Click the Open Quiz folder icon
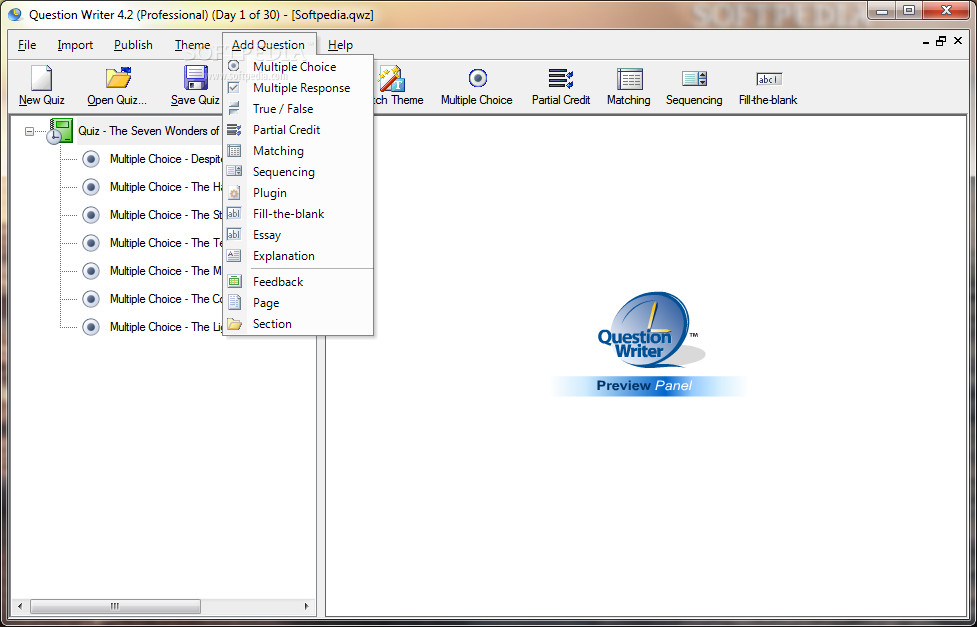977x627 pixels. pyautogui.click(x=118, y=78)
